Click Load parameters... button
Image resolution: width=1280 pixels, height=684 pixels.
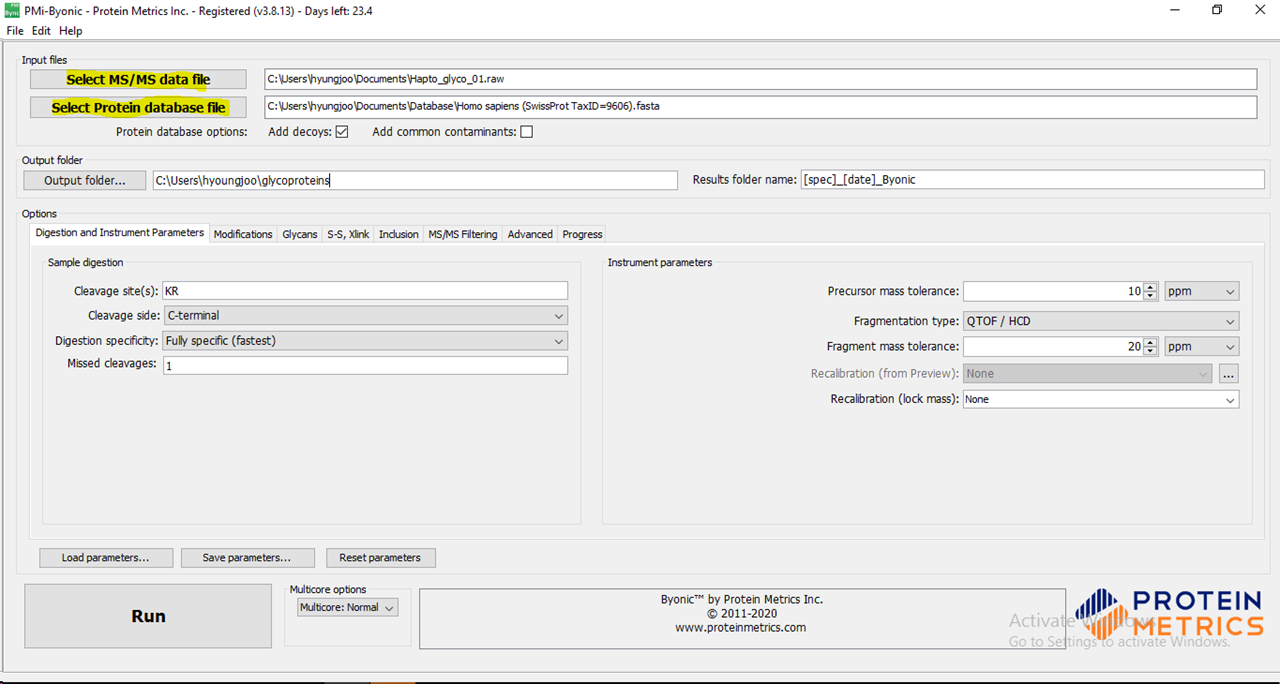(x=106, y=558)
